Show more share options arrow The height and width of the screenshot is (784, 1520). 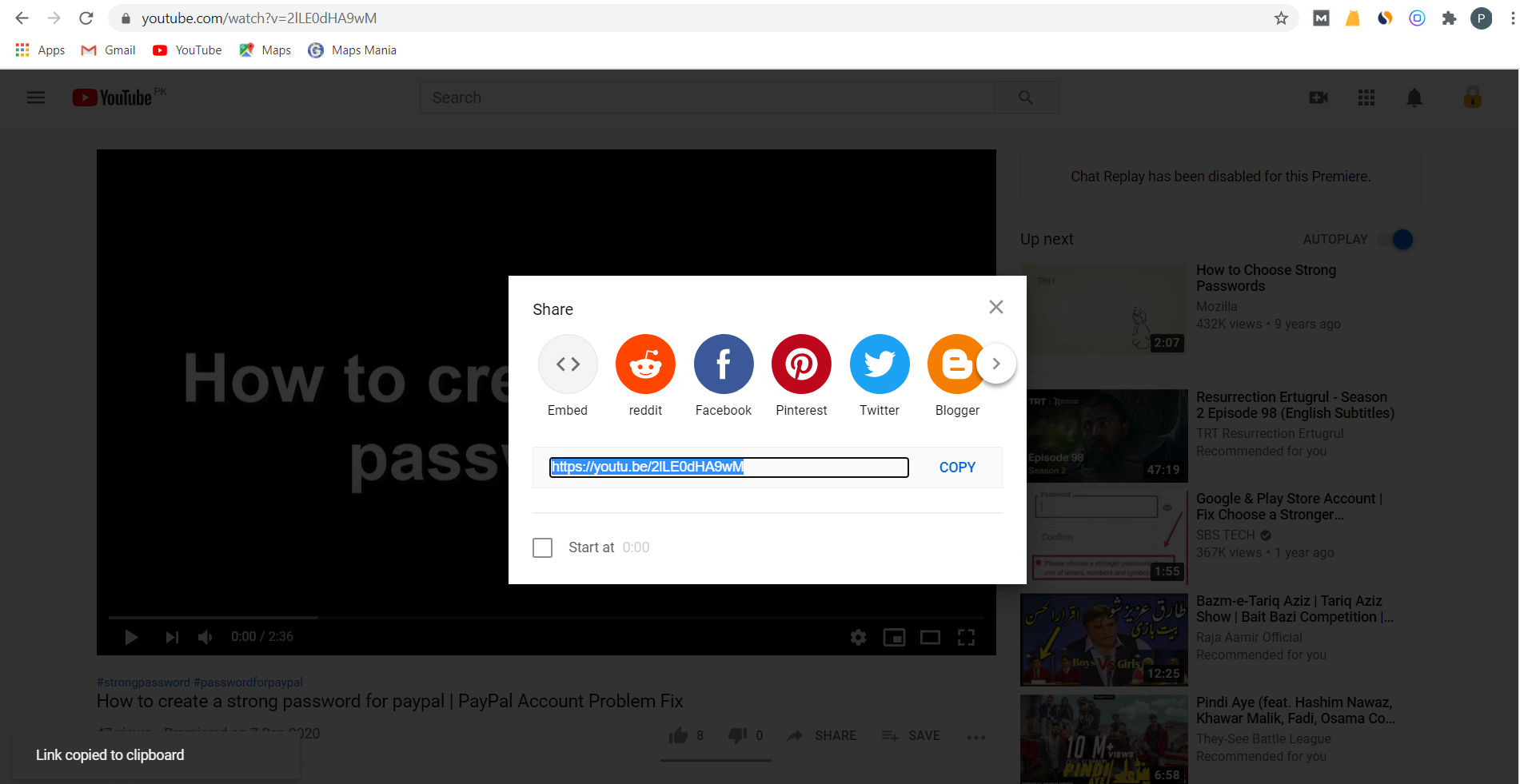996,364
